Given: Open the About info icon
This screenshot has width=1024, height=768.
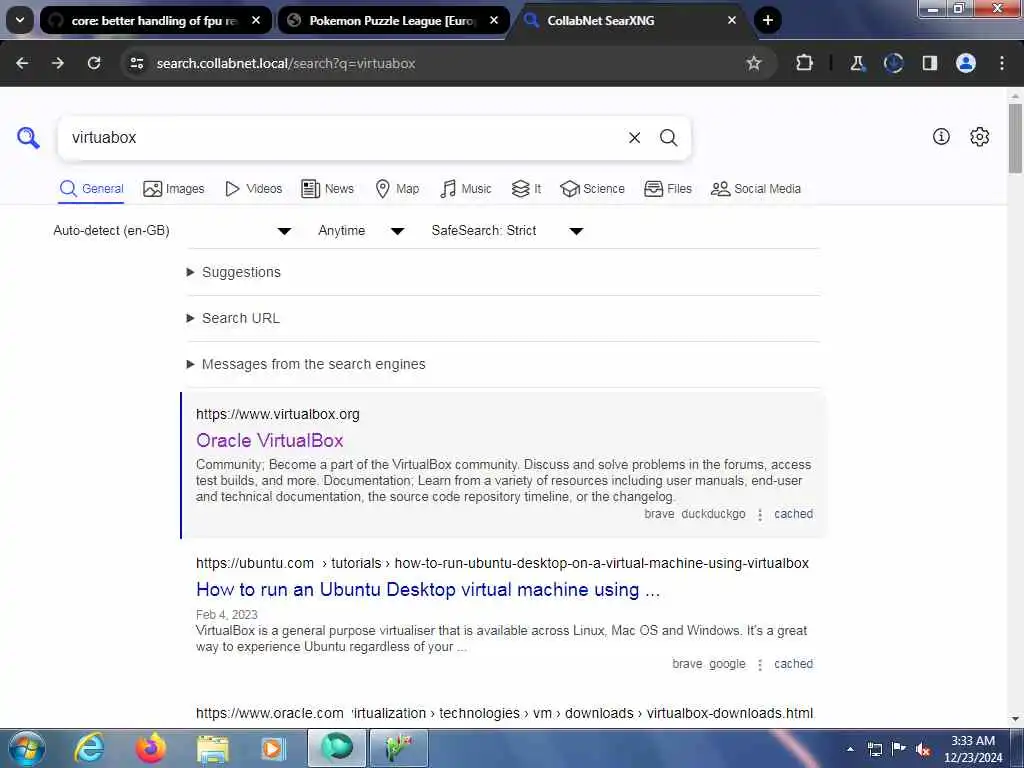Looking at the screenshot, I should 941,136.
